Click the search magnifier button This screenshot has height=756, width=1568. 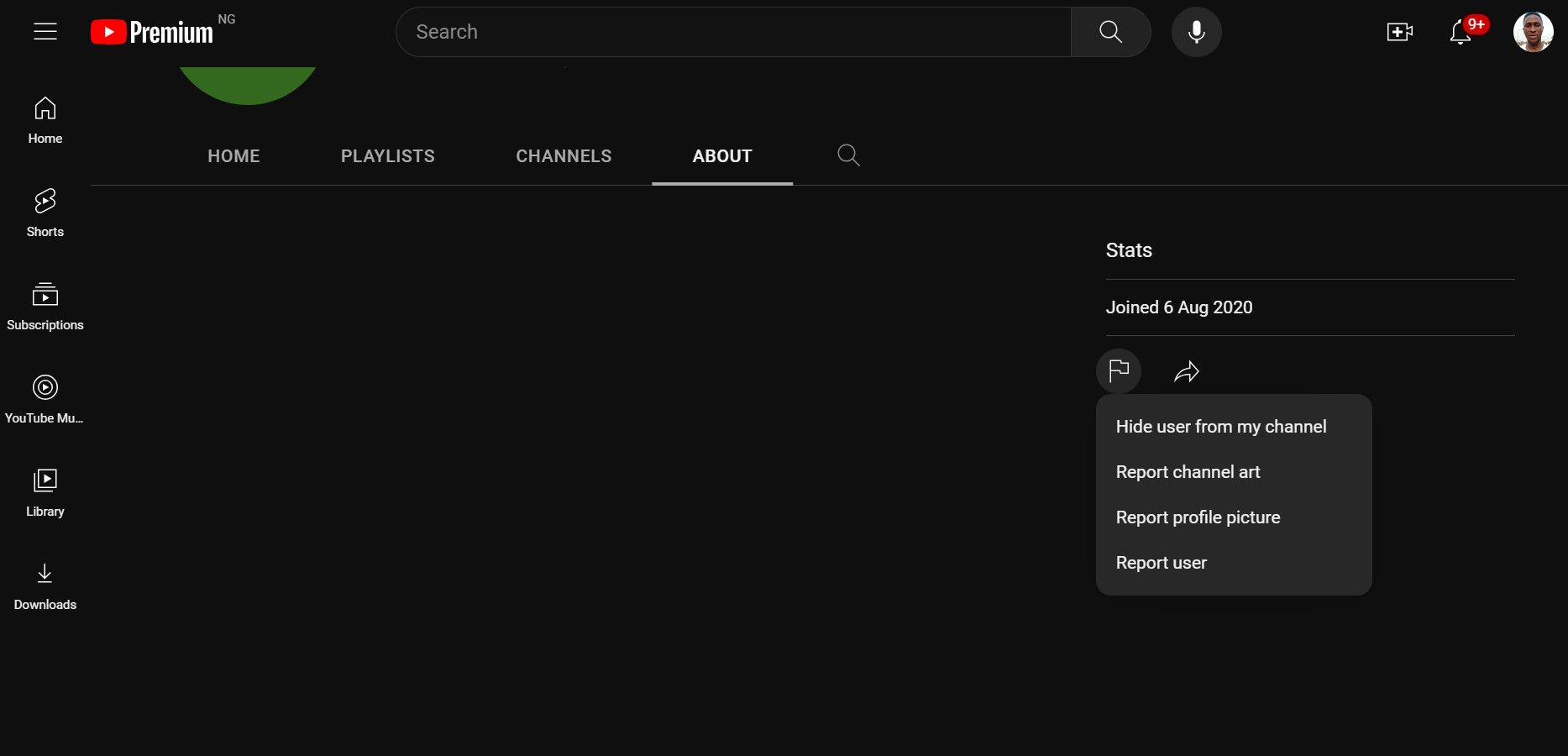1110,32
